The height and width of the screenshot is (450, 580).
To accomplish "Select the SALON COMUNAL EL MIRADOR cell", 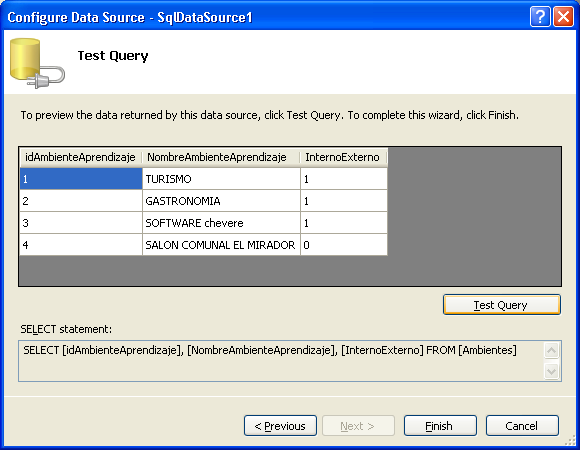I will [x=221, y=245].
